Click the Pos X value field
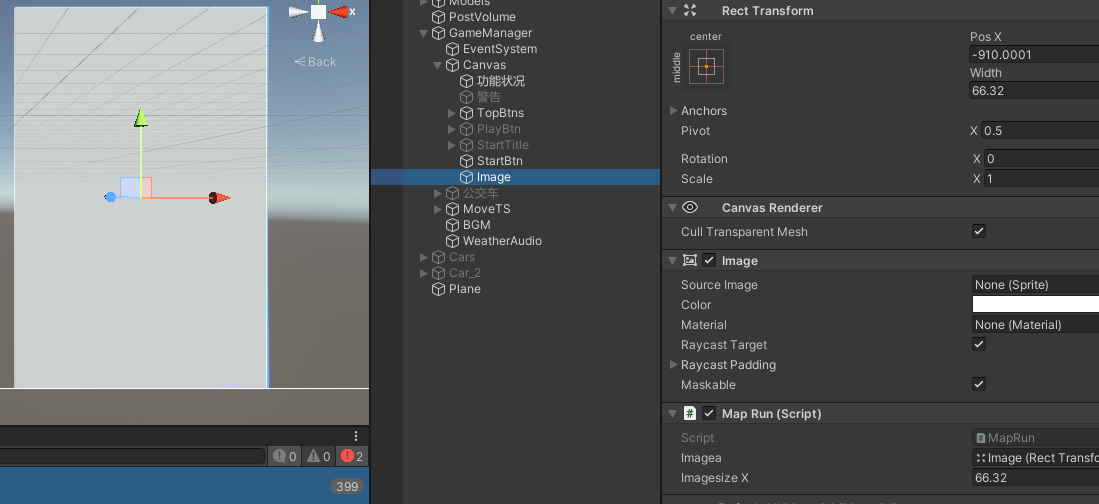The height and width of the screenshot is (504, 1099). [1034, 55]
